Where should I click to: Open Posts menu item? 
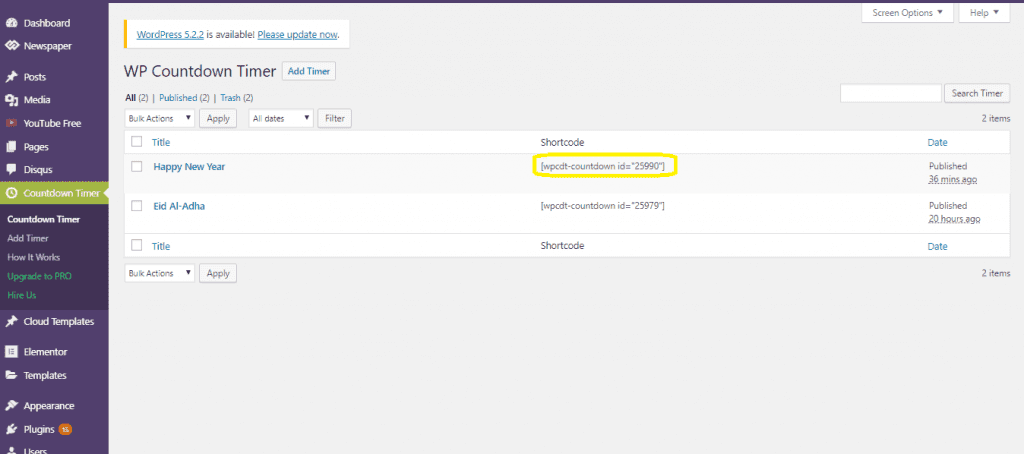(35, 77)
